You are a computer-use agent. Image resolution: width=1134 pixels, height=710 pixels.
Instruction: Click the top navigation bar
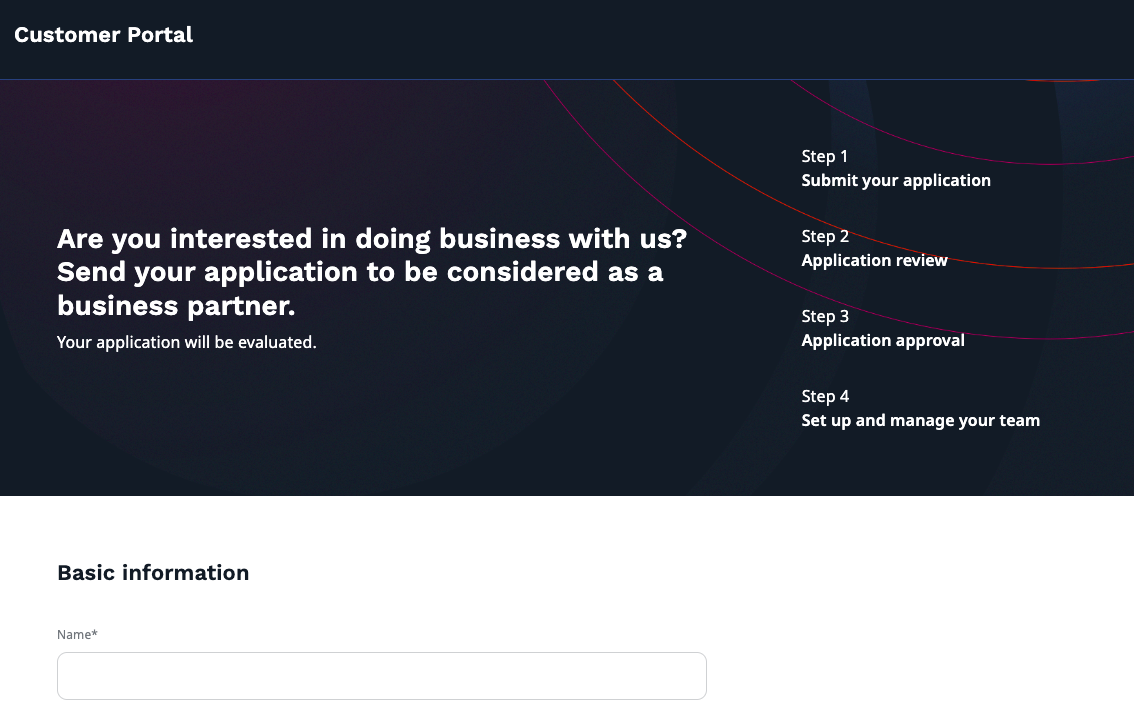click(x=567, y=40)
